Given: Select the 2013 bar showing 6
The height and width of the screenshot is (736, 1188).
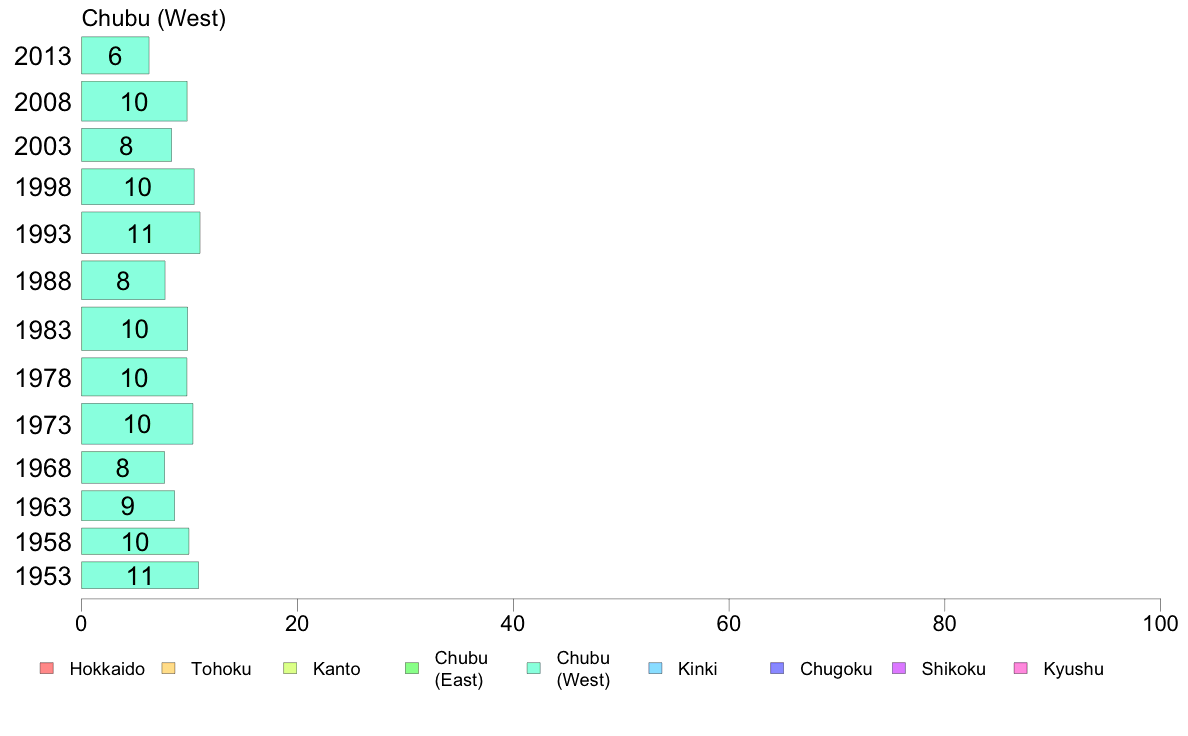Looking at the screenshot, I should coord(115,55).
